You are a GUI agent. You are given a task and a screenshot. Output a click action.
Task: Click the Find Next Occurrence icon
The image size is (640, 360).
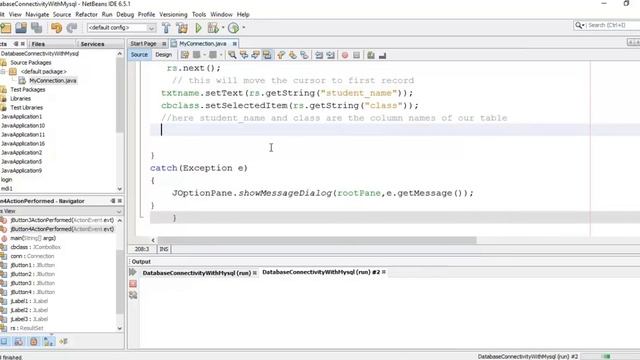pos(255,55)
